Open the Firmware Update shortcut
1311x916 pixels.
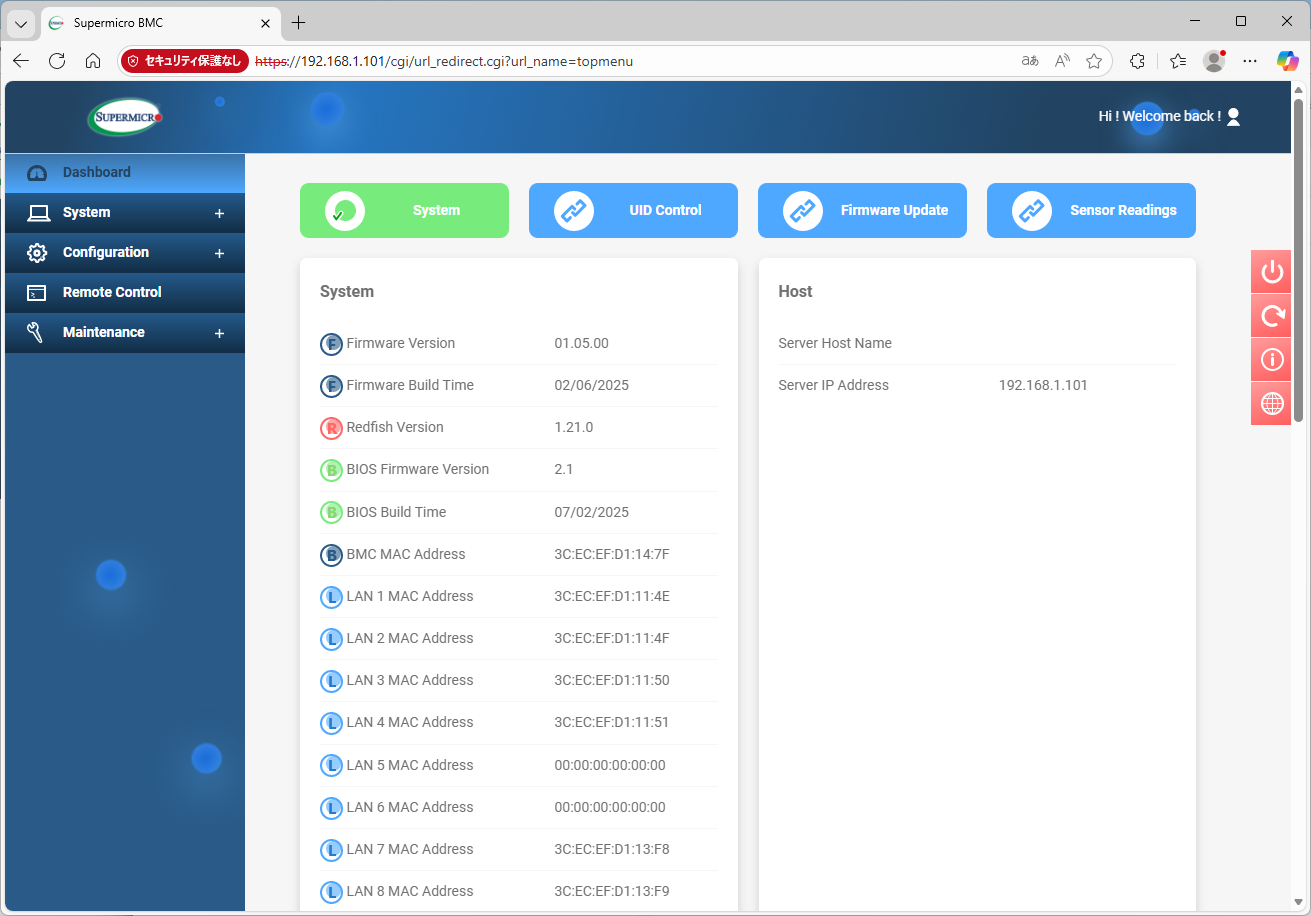862,211
